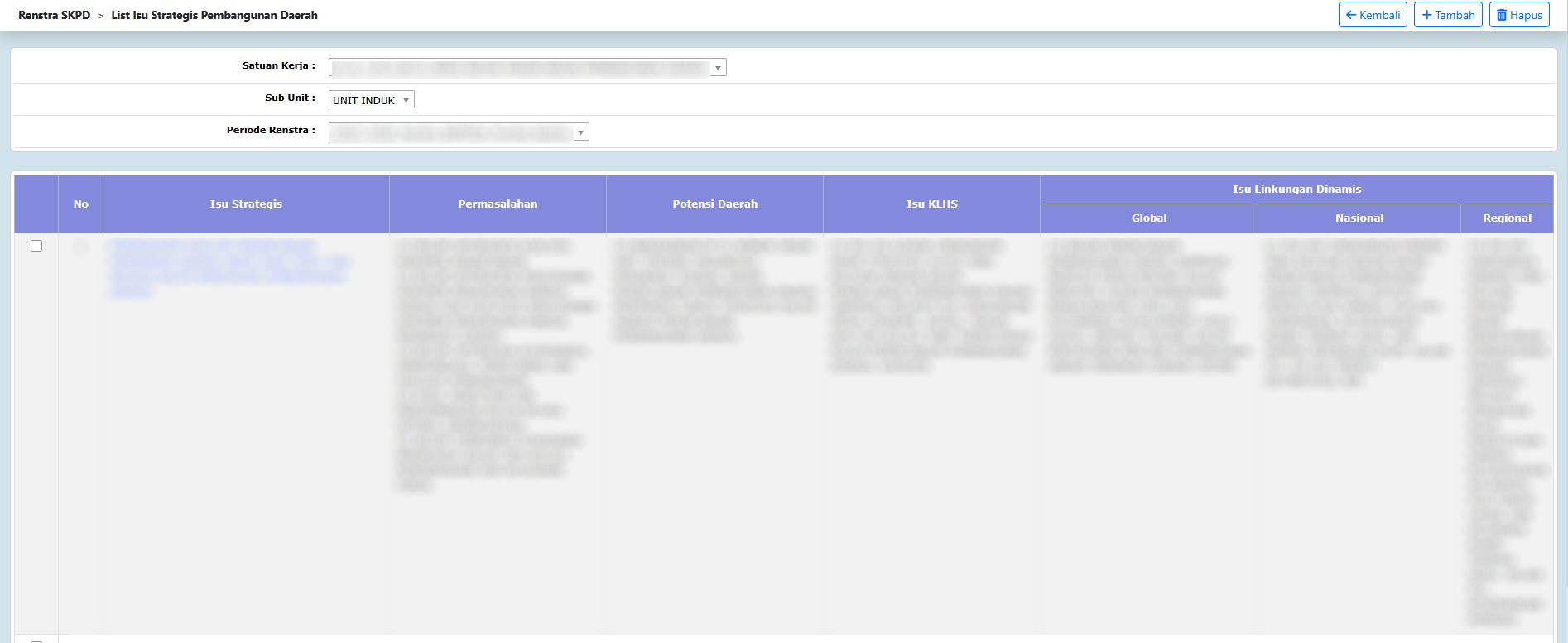Expand the Sub Unit dropdown showing UNIT INDUK

point(371,100)
